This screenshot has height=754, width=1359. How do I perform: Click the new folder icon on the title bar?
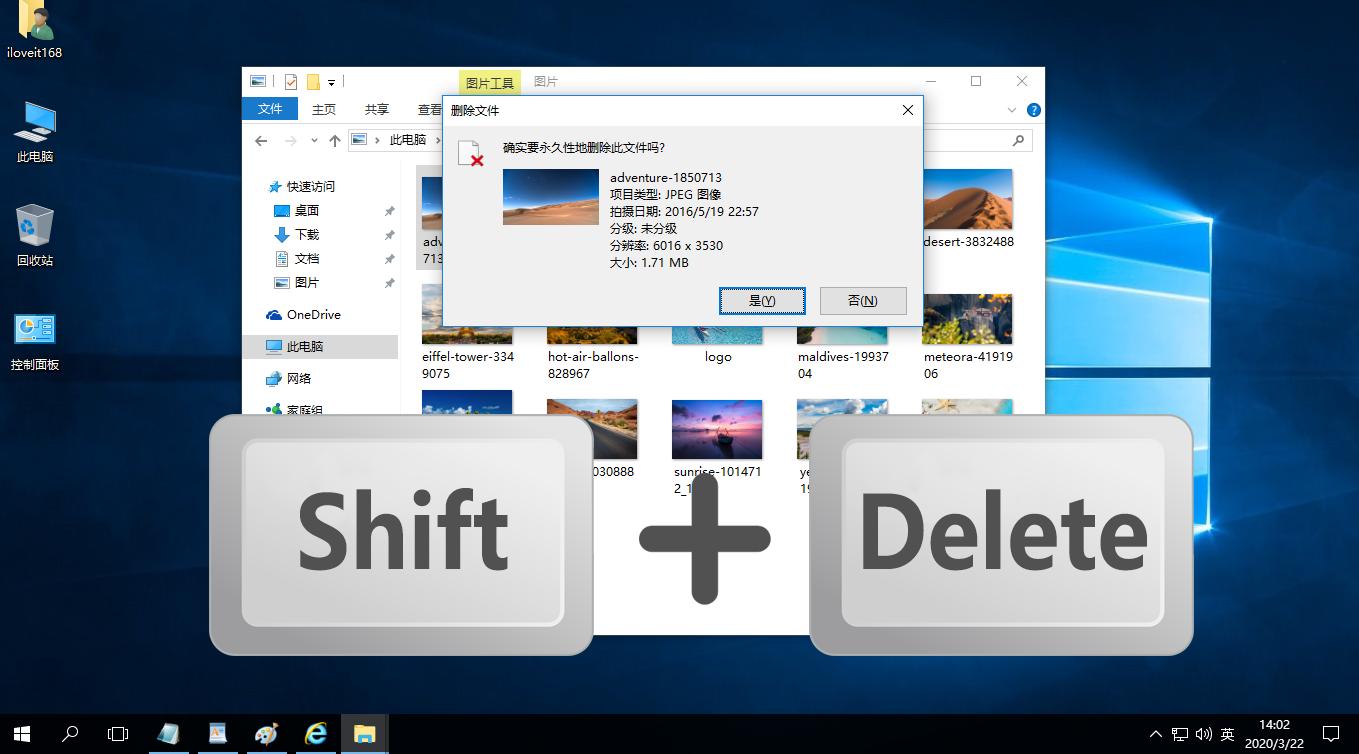[313, 81]
